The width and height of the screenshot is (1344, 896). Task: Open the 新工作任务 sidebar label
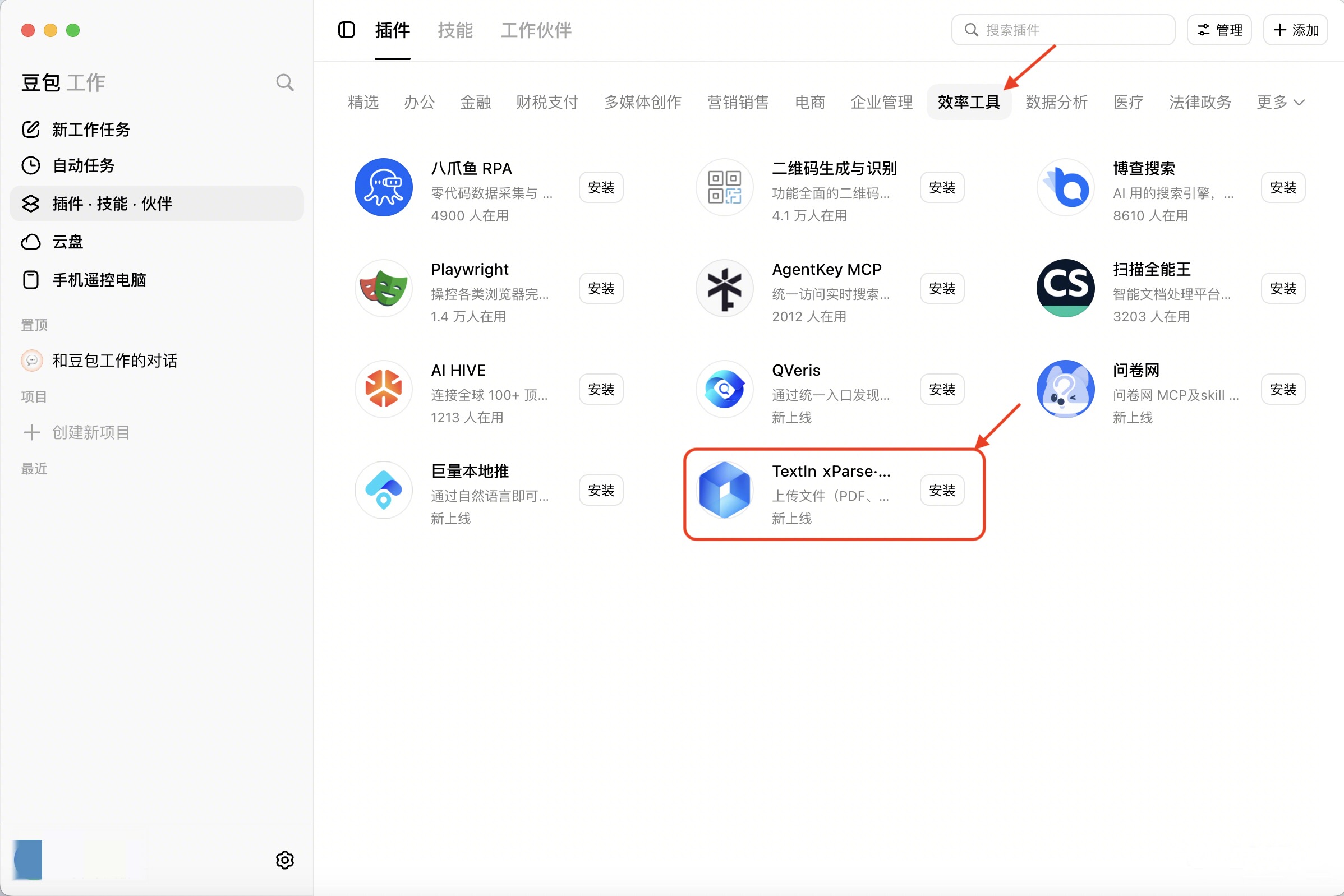pyautogui.click(x=91, y=130)
